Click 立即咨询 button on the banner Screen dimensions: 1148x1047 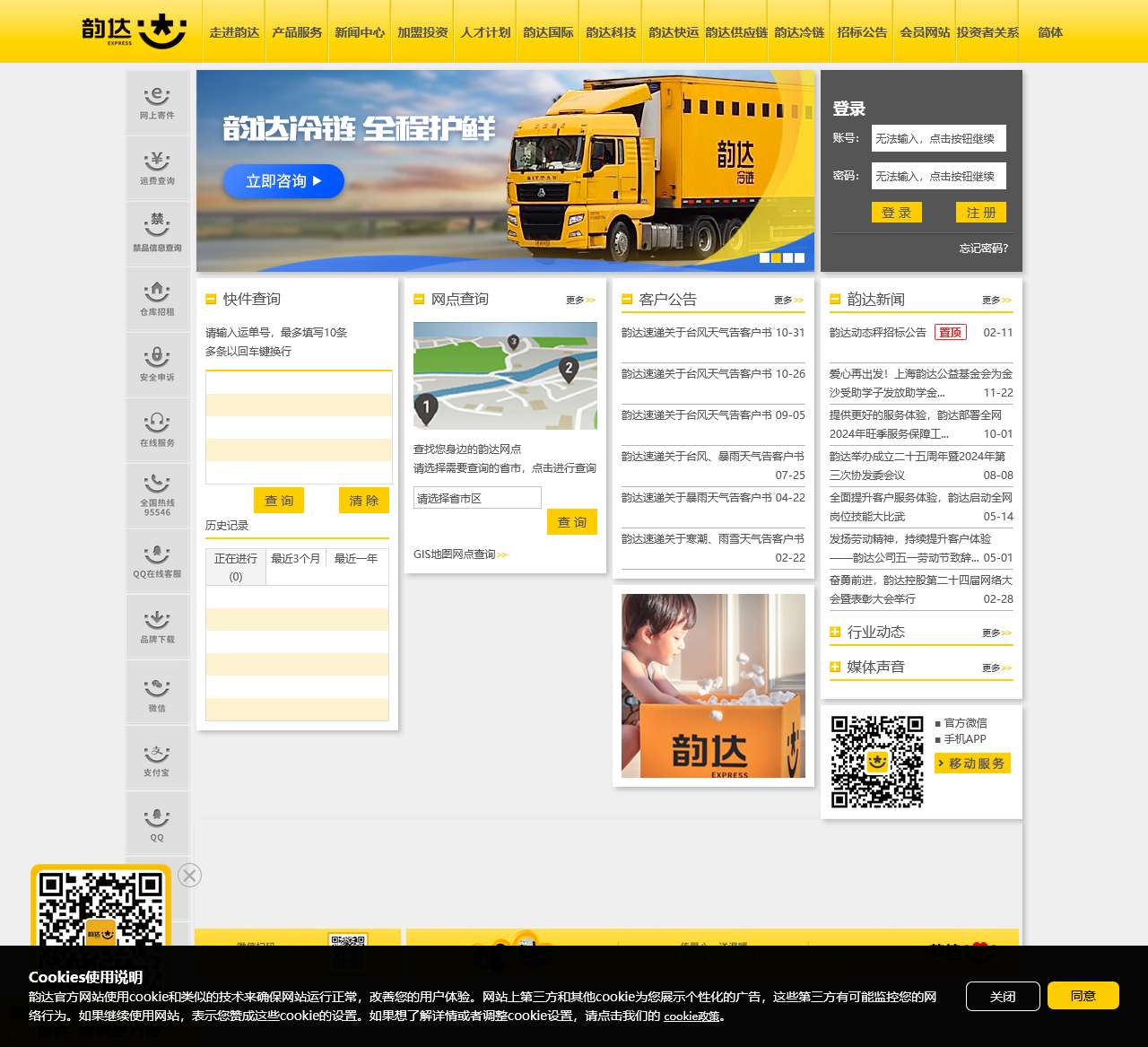[x=283, y=180]
